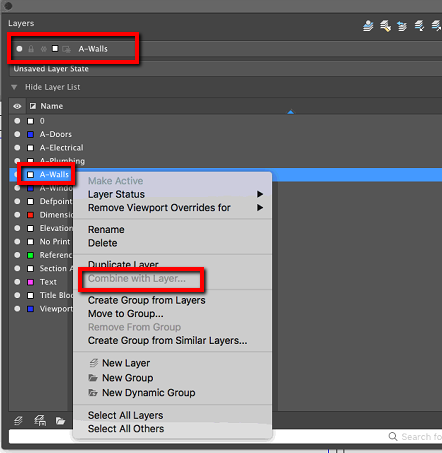Select the Match Layer brush icon

(385, 26)
